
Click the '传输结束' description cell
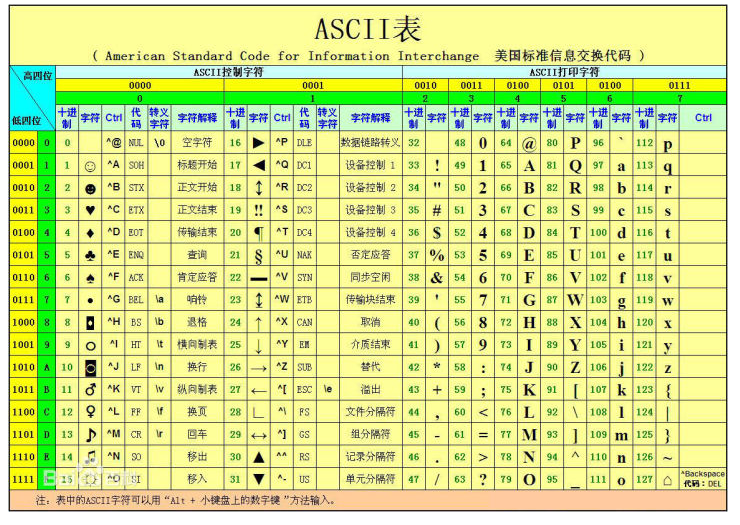click(x=197, y=232)
